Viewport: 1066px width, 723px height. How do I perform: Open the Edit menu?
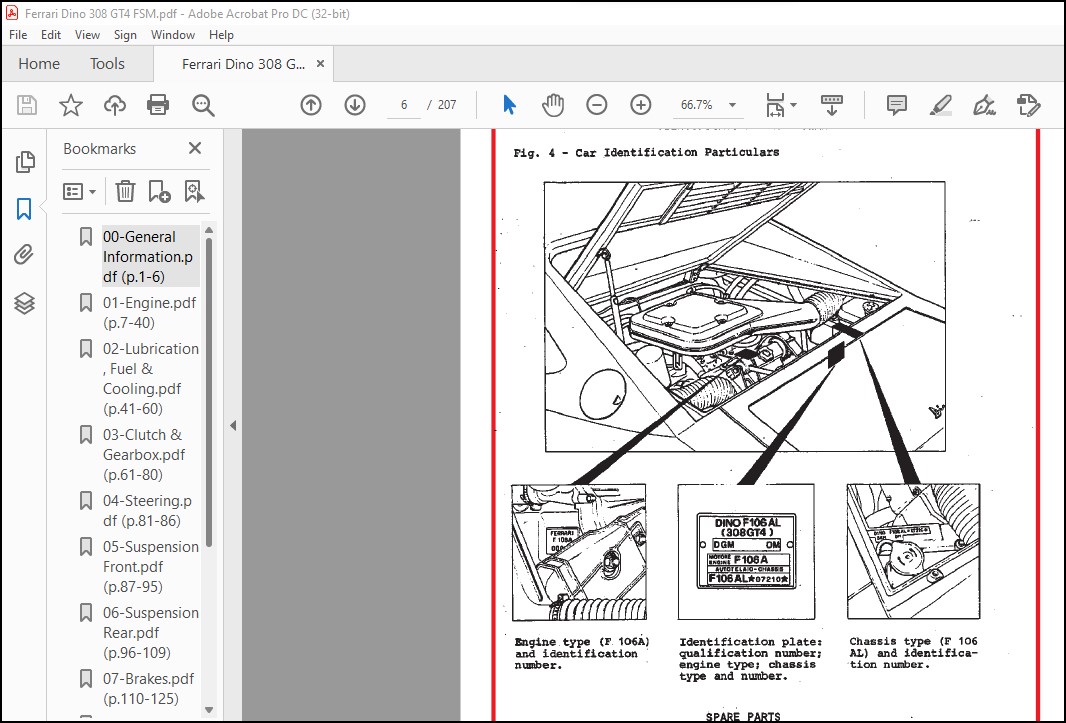[51, 35]
